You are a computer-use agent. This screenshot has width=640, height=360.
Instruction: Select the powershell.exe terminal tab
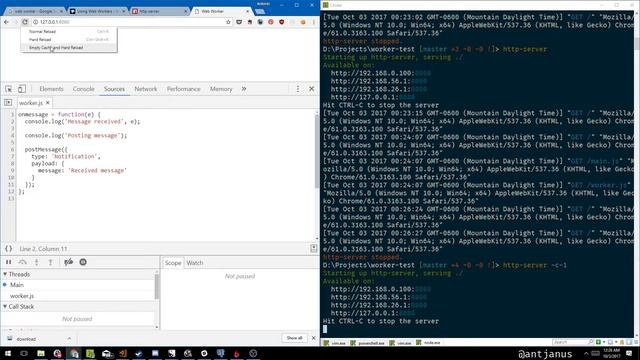tap(368, 343)
